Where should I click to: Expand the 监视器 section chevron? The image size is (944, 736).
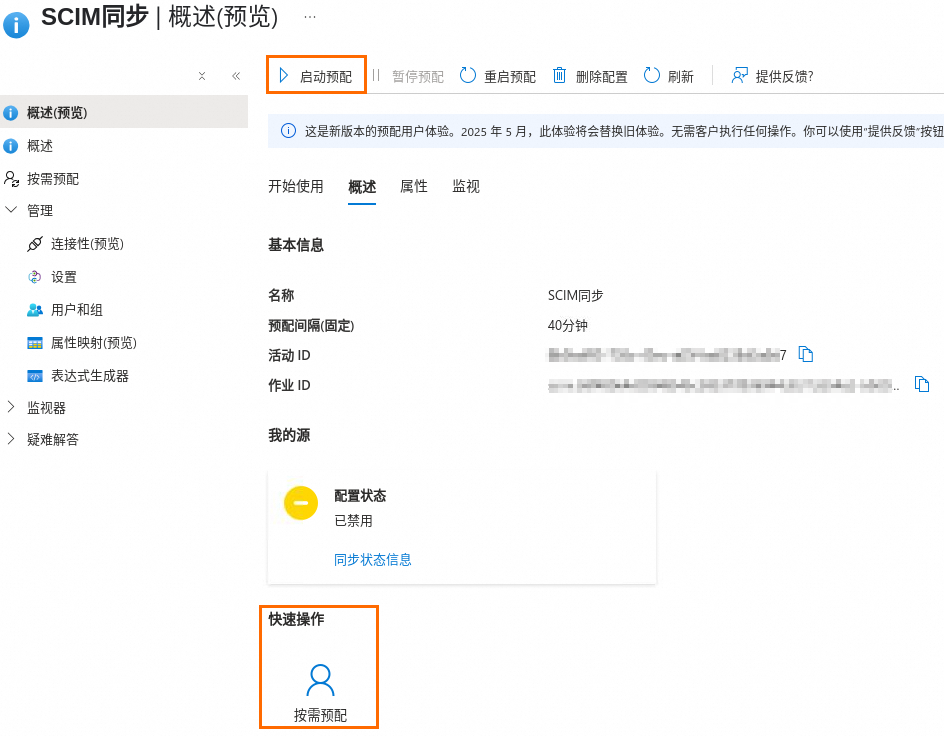coord(11,407)
